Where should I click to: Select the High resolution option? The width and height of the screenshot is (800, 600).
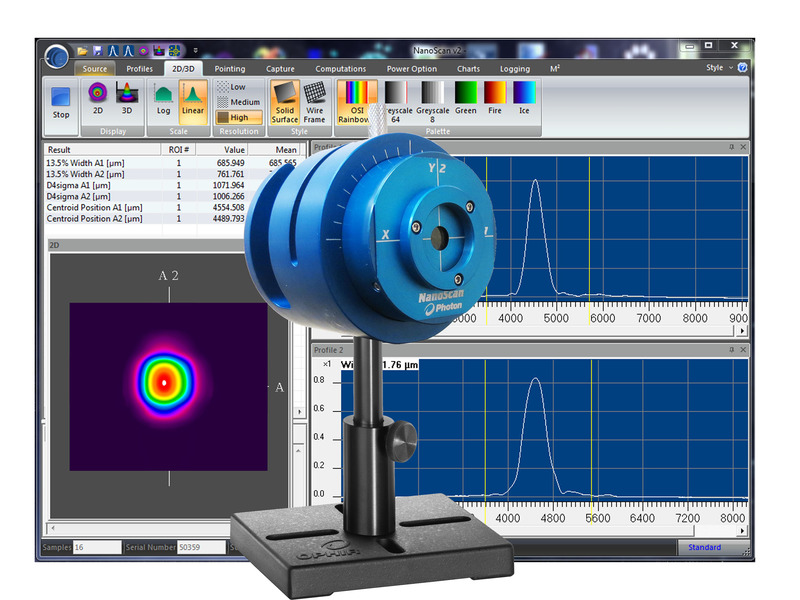pos(238,117)
